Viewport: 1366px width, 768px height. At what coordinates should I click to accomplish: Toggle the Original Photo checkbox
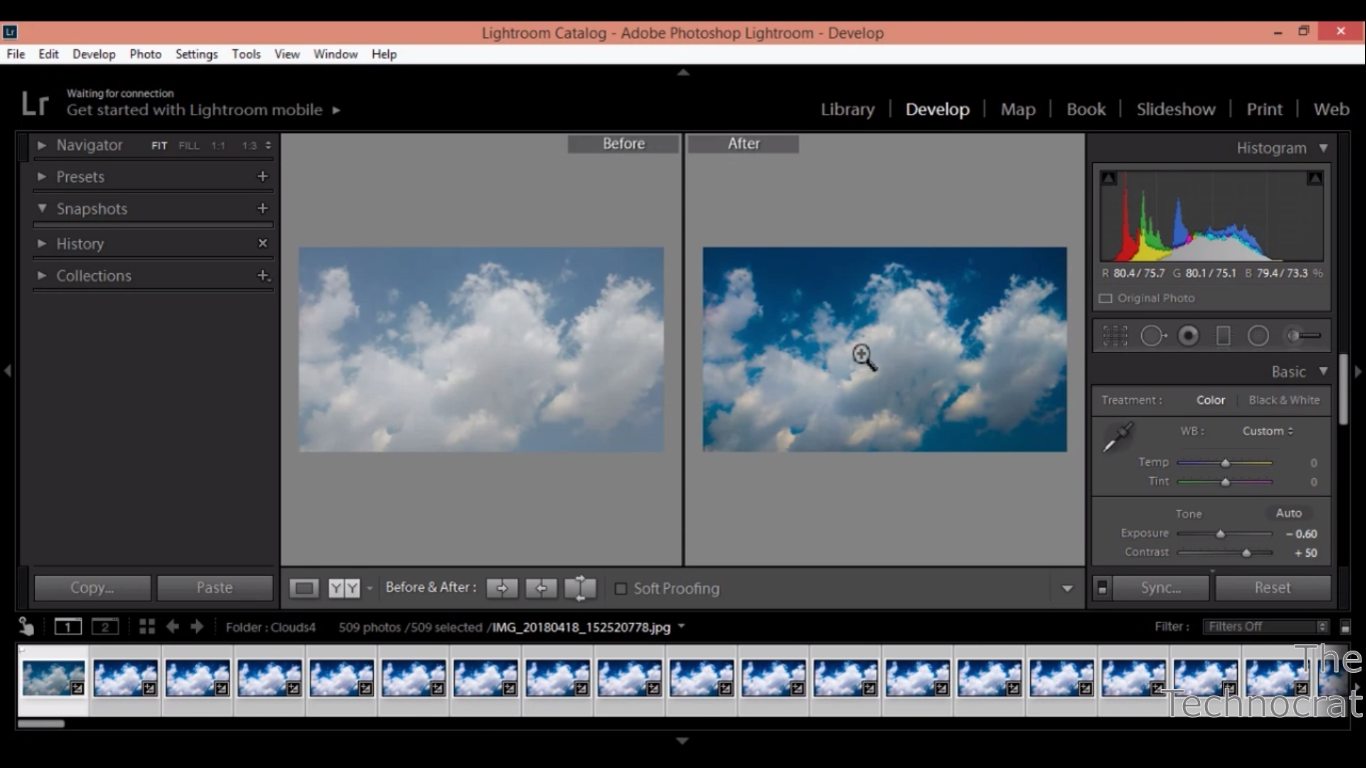click(x=1105, y=297)
